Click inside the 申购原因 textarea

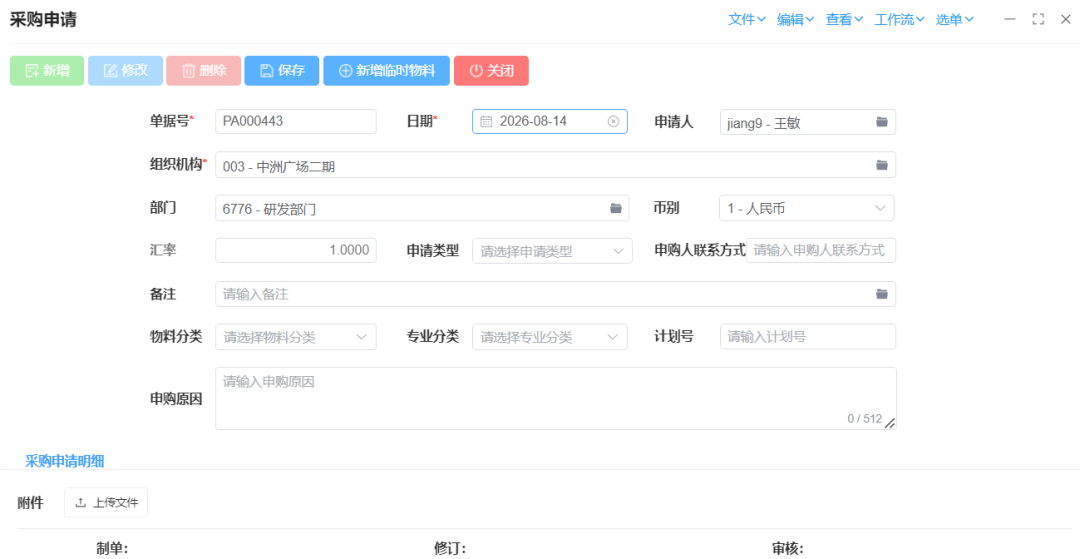pyautogui.click(x=555, y=399)
